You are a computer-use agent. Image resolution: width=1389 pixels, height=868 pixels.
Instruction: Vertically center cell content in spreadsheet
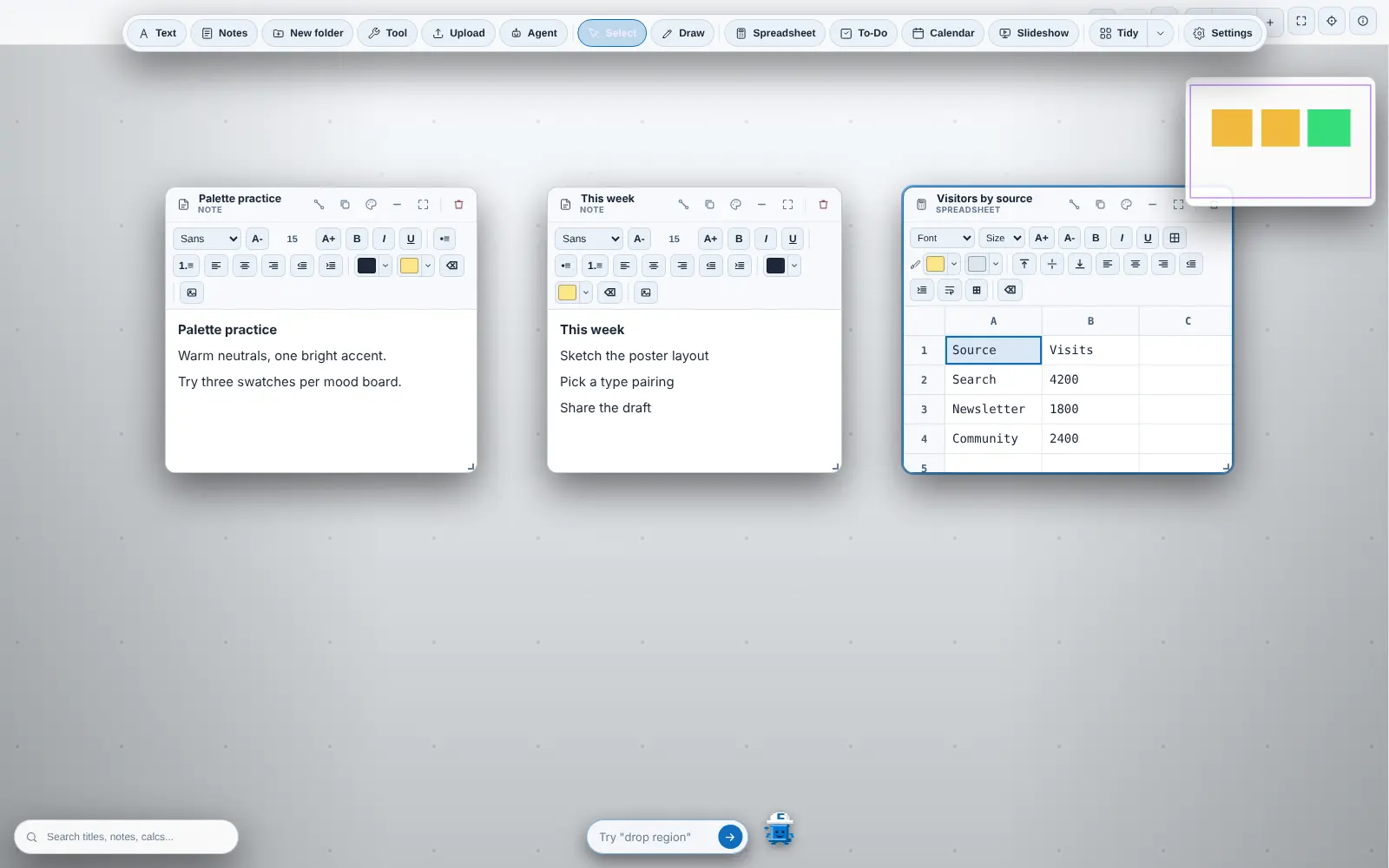pyautogui.click(x=1052, y=264)
